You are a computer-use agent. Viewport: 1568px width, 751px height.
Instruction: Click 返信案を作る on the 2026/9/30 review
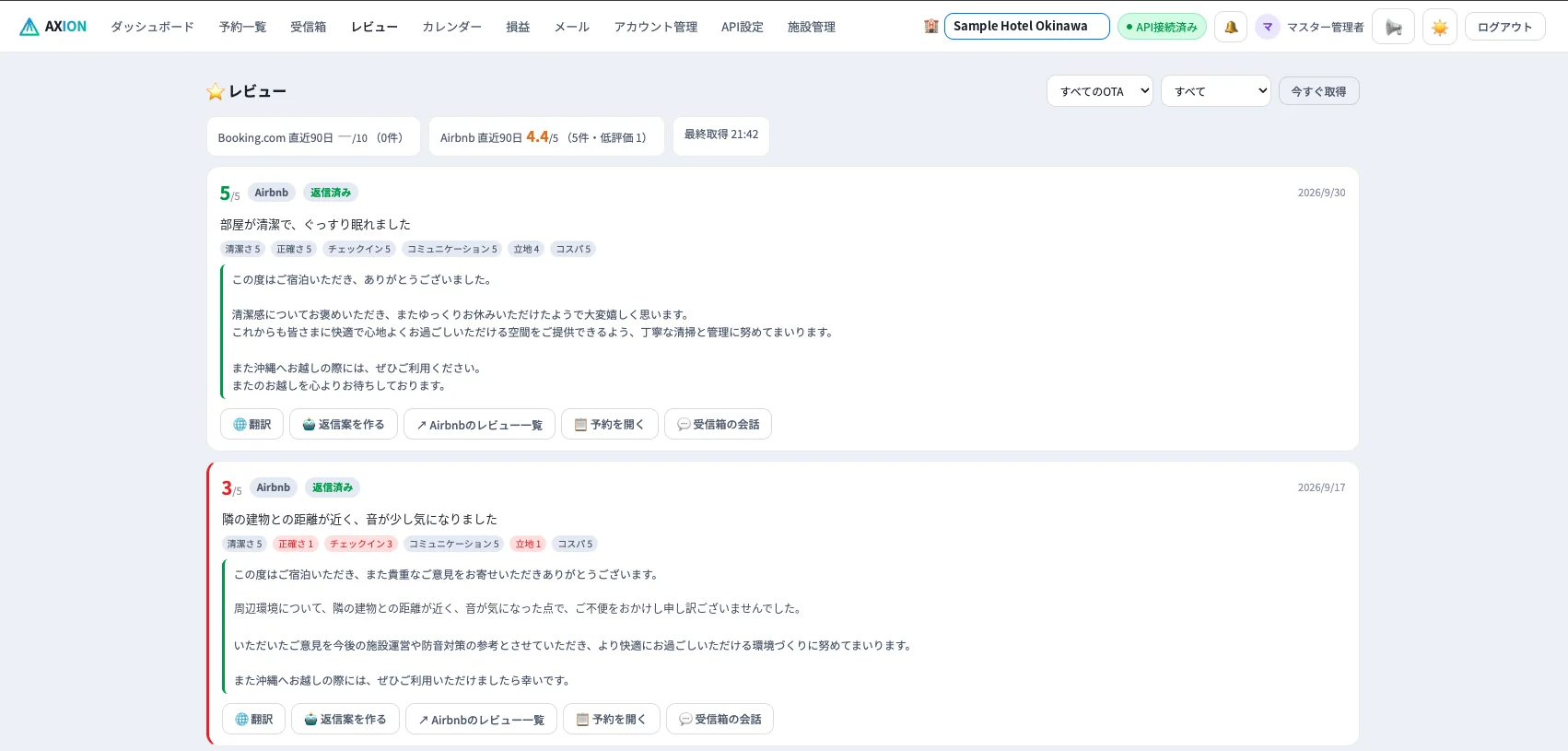click(344, 425)
